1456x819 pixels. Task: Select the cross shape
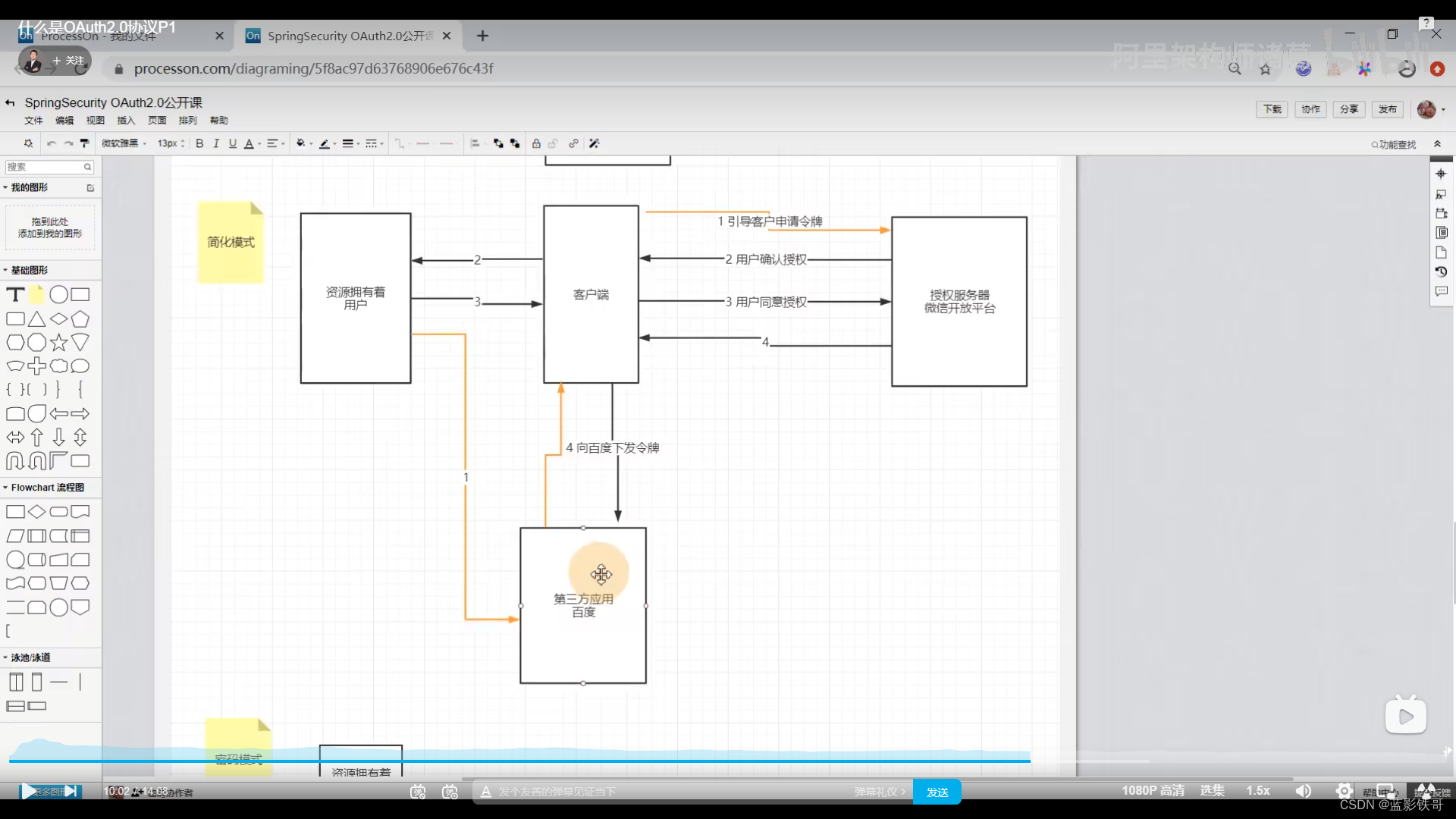click(x=36, y=366)
